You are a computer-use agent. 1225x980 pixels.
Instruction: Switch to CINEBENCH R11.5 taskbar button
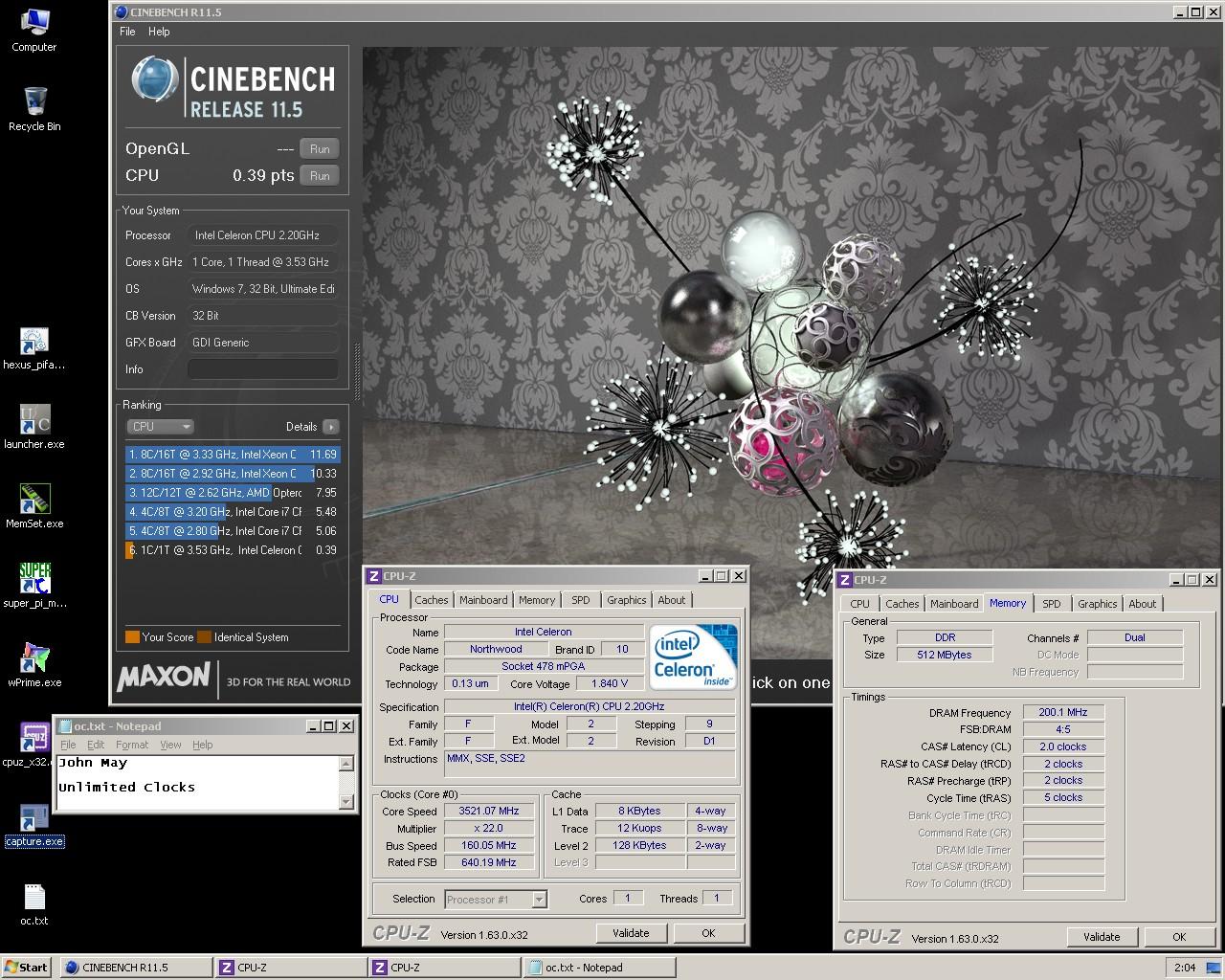[x=135, y=968]
